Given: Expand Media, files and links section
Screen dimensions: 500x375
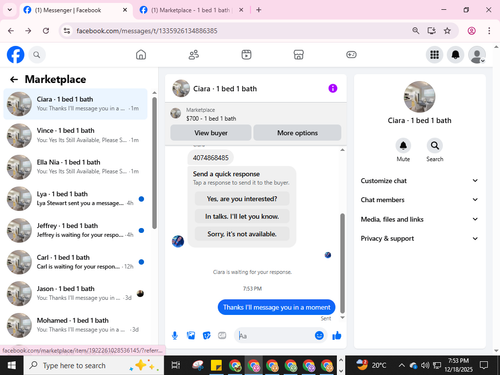Looking at the screenshot, I should (x=419, y=219).
